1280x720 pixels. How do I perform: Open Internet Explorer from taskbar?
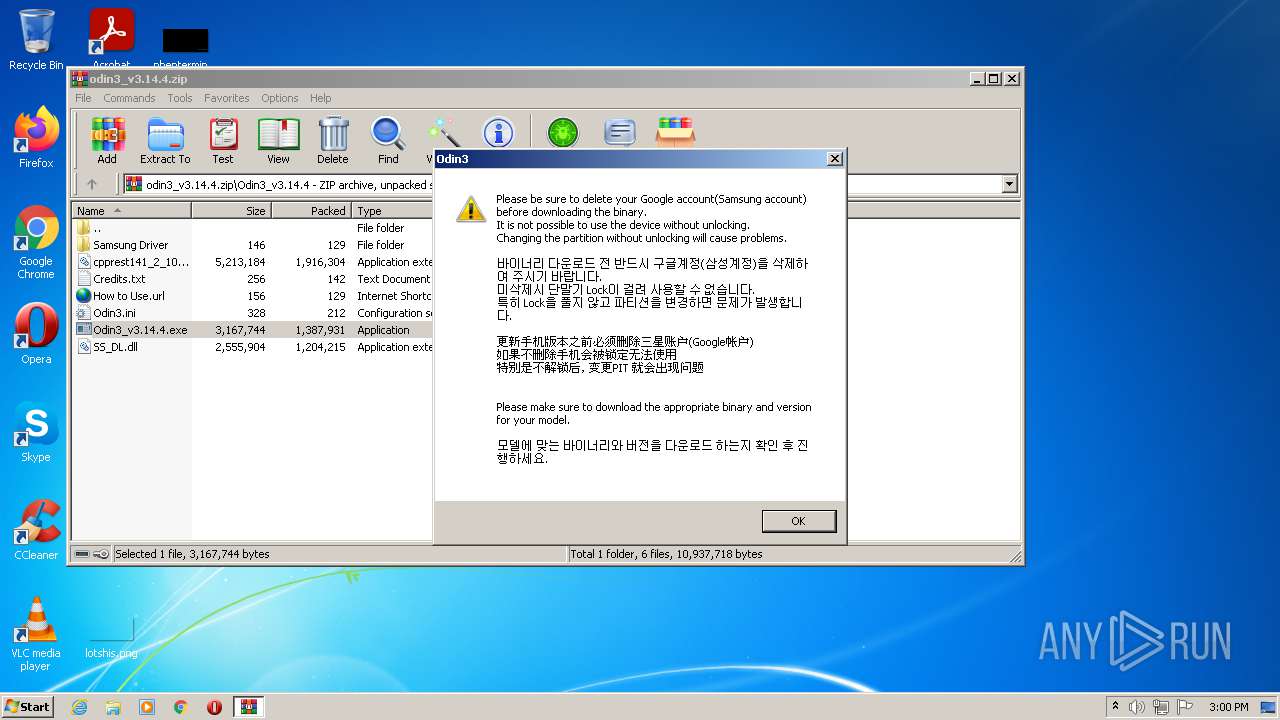click(79, 707)
